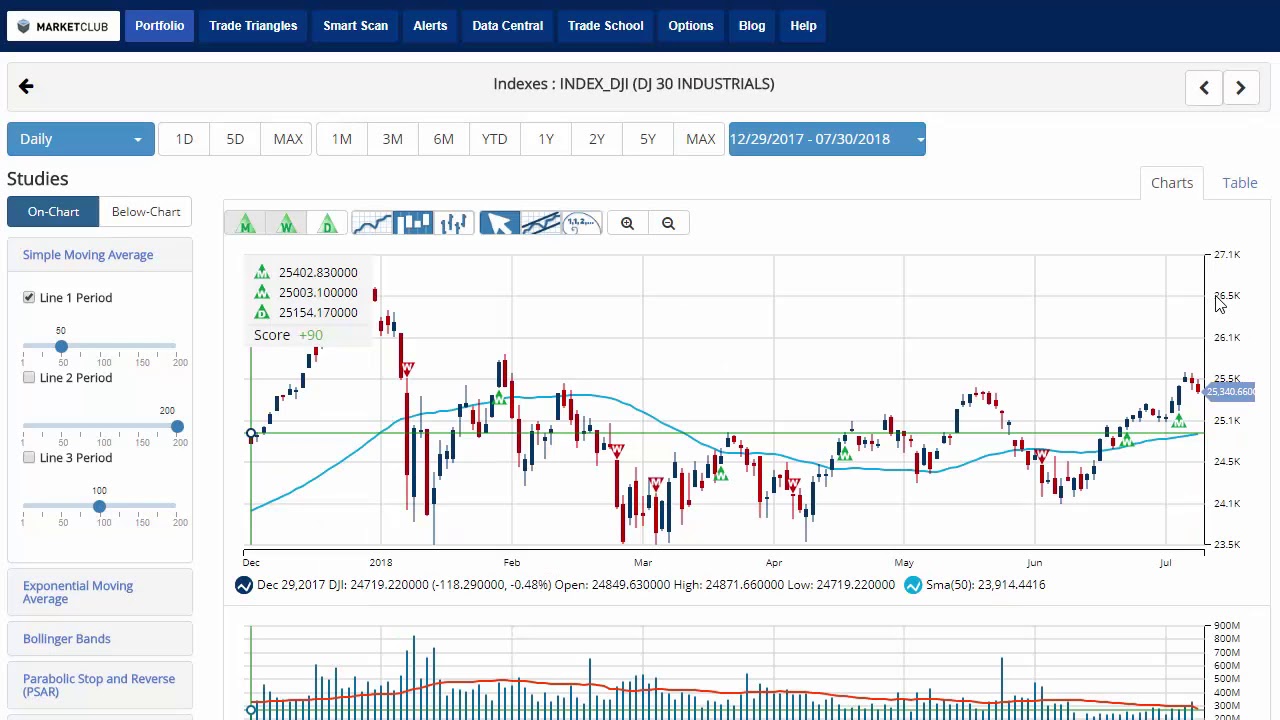Open Trade School menu

click(x=606, y=26)
